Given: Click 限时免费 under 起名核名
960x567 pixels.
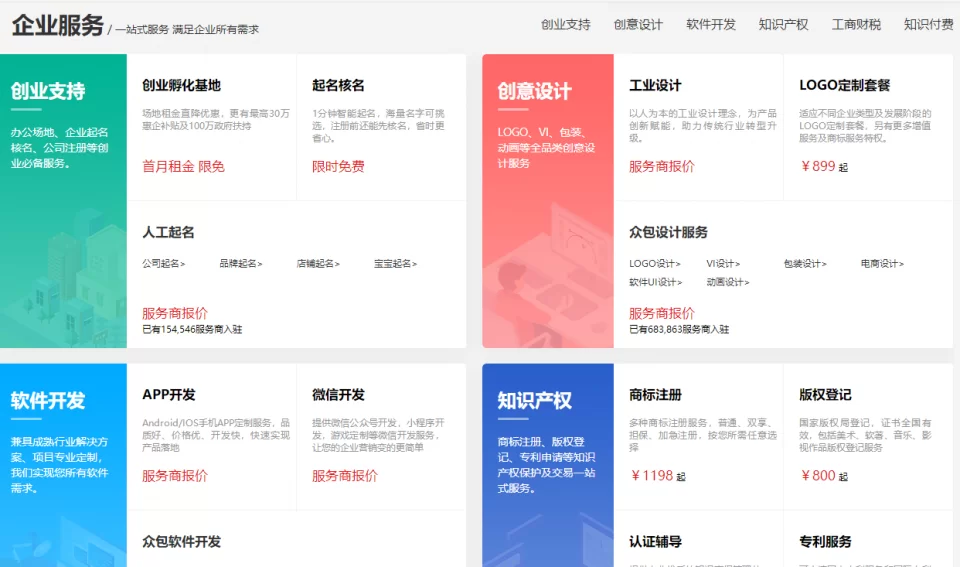Looking at the screenshot, I should (x=338, y=167).
